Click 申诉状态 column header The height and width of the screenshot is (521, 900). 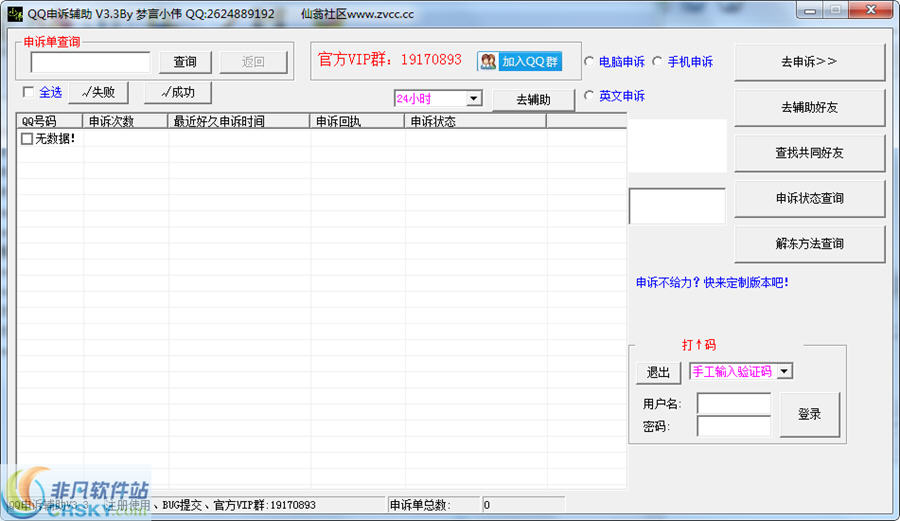click(x=475, y=121)
